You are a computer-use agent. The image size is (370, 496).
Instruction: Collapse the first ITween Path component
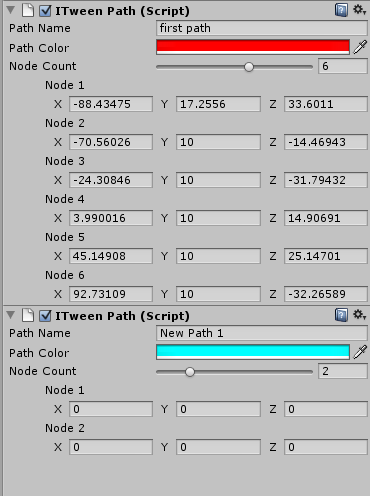[x=11, y=10]
